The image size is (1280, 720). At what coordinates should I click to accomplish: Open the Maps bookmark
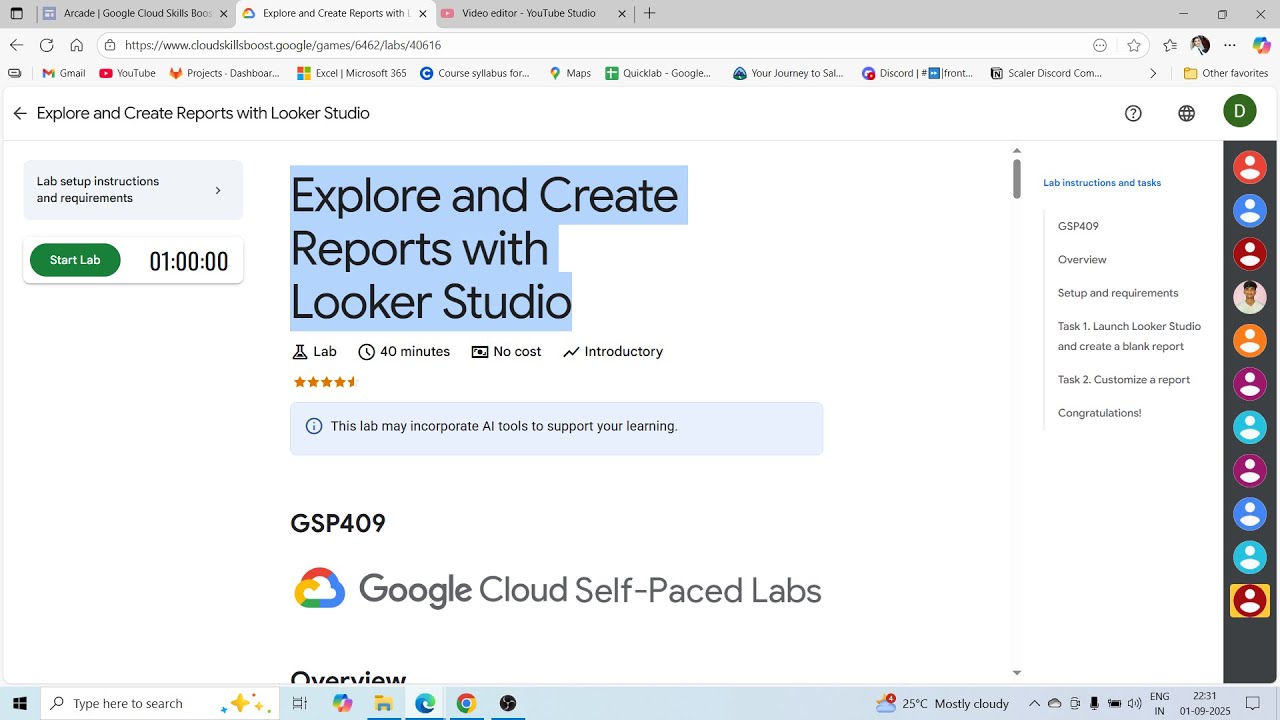point(569,73)
